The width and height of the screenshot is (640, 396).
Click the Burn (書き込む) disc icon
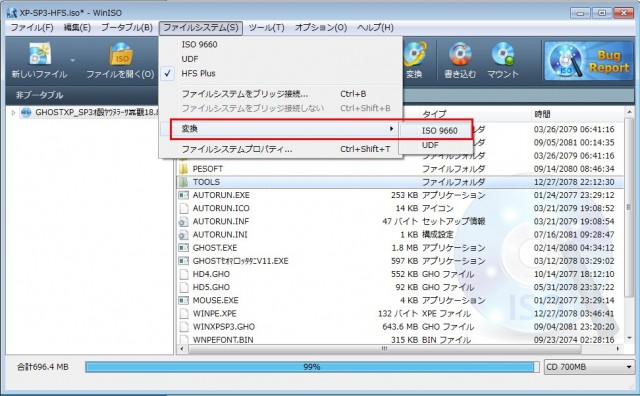pyautogui.click(x=460, y=54)
